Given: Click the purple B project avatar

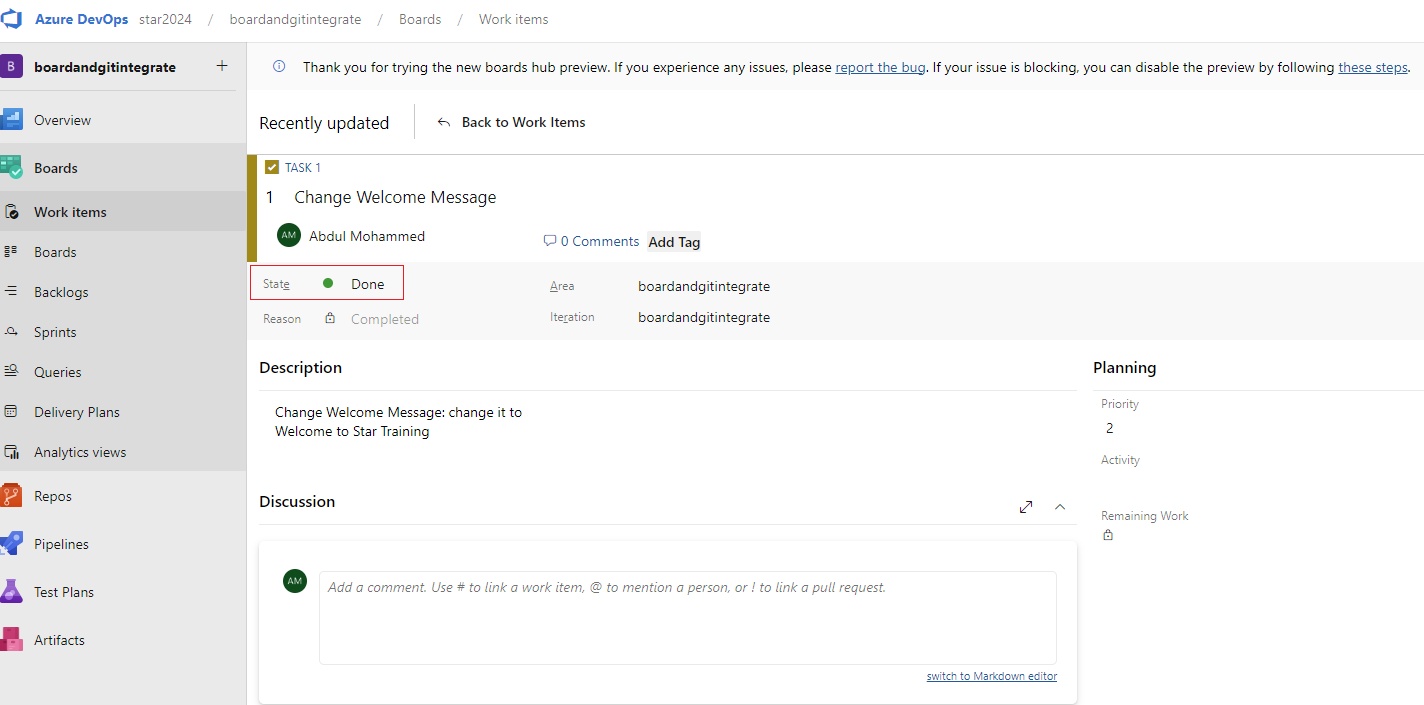Looking at the screenshot, I should tap(11, 67).
